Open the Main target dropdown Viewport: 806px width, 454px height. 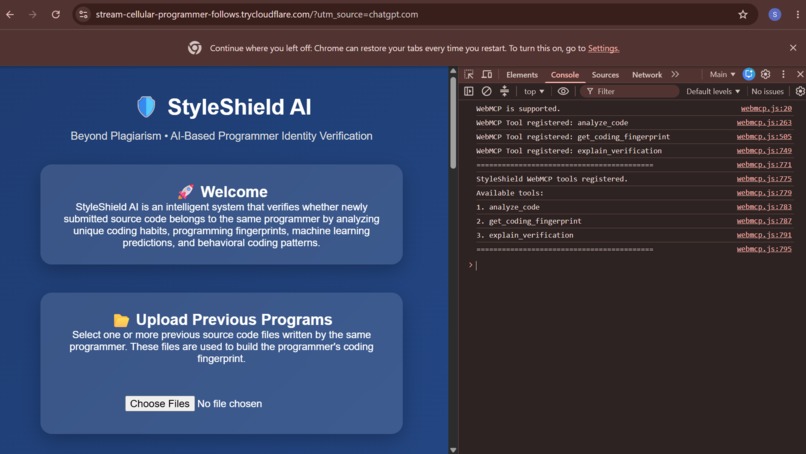point(722,75)
